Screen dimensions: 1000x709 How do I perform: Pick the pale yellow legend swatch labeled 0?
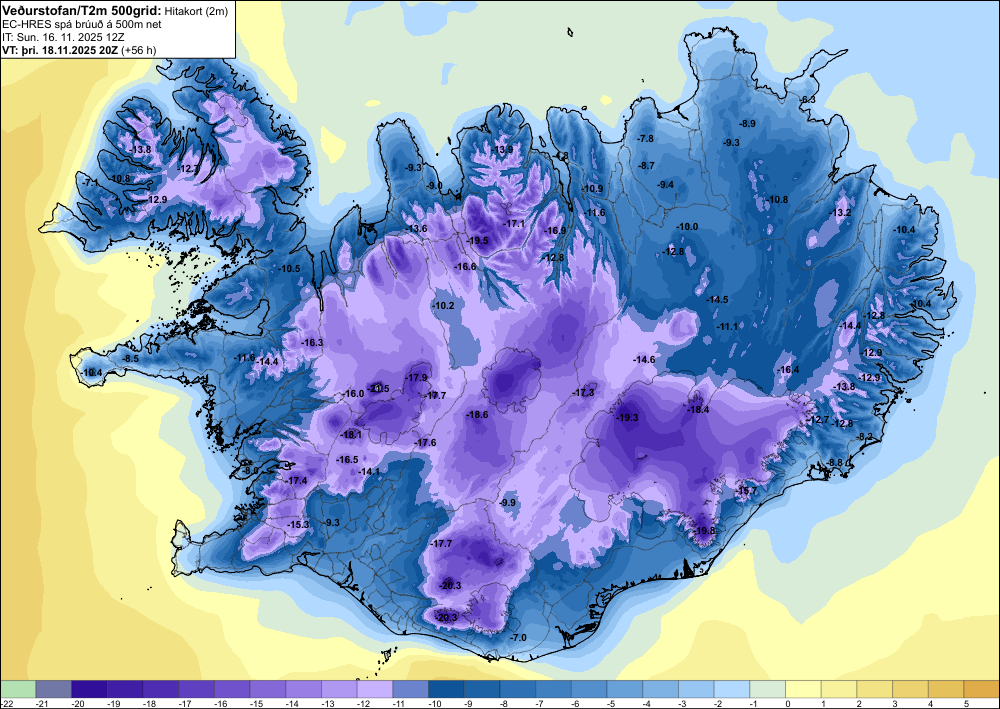coord(804,689)
